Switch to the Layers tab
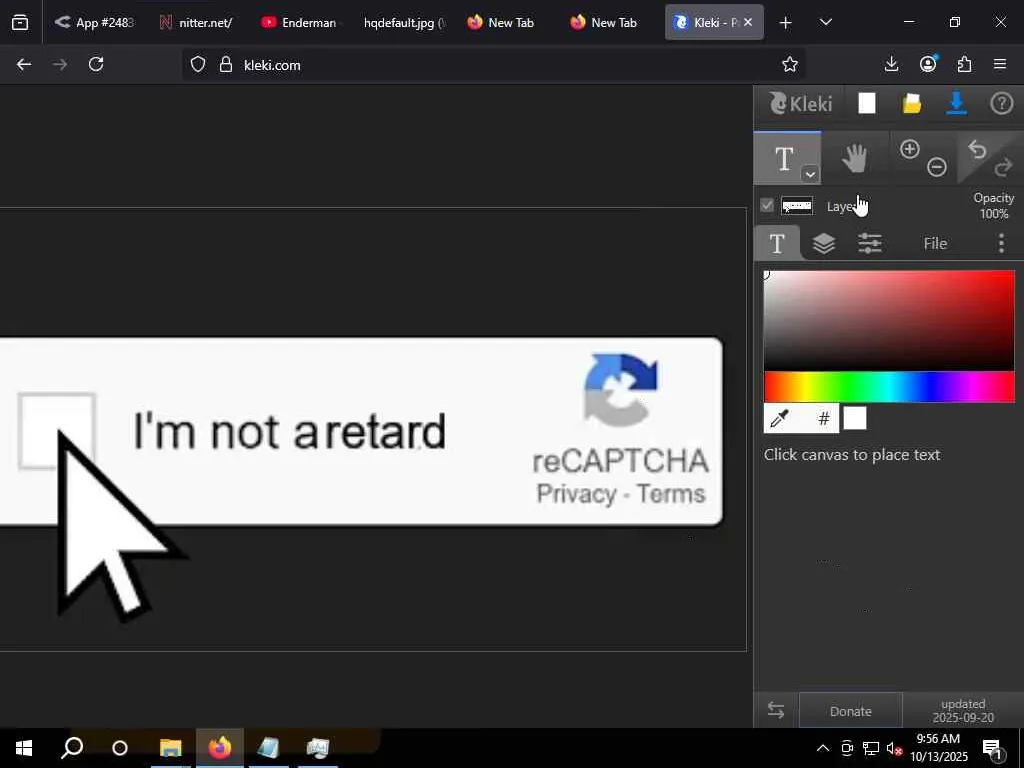Image resolution: width=1024 pixels, height=768 pixels. click(x=824, y=244)
